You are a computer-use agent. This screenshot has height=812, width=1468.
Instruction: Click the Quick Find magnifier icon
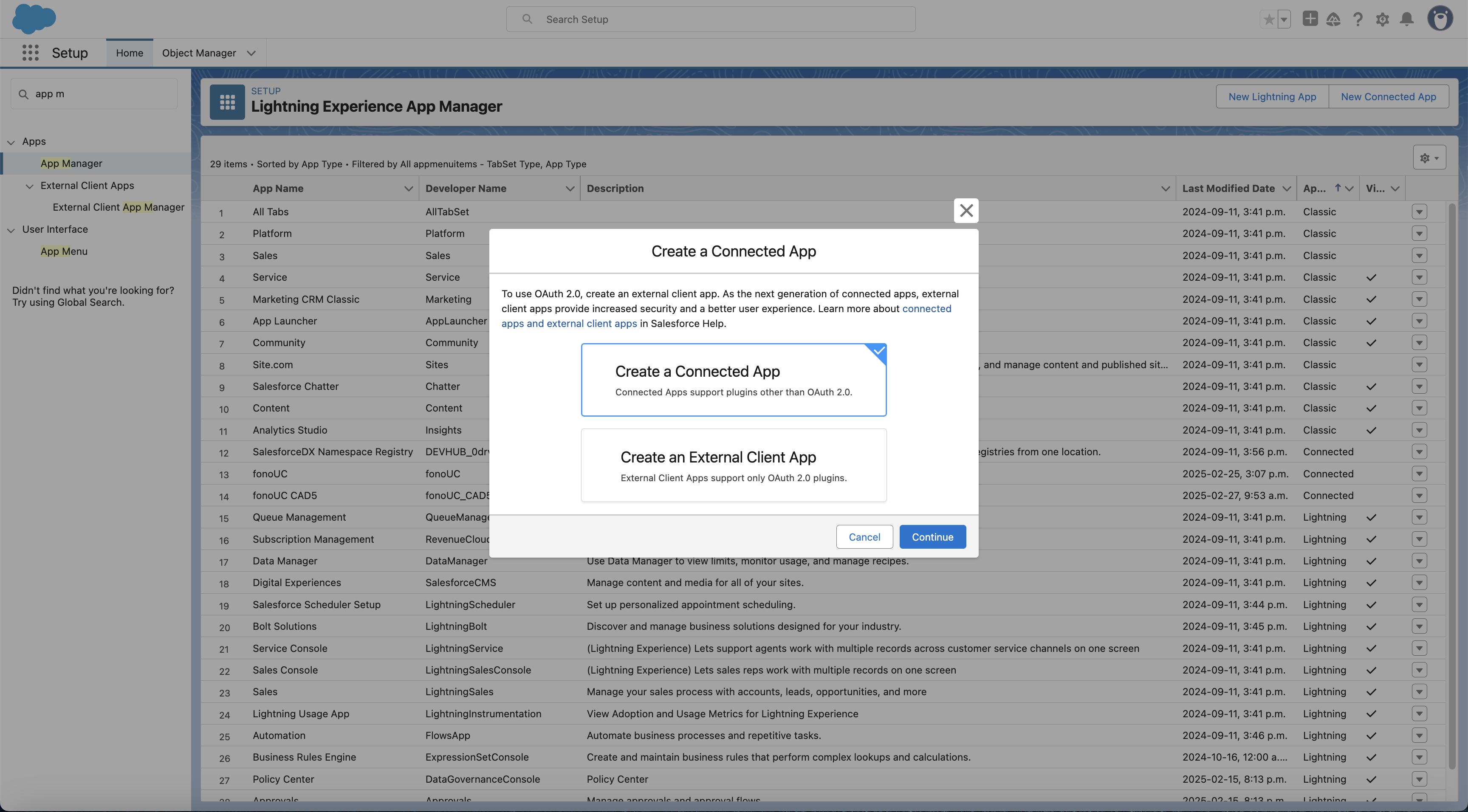(x=23, y=94)
